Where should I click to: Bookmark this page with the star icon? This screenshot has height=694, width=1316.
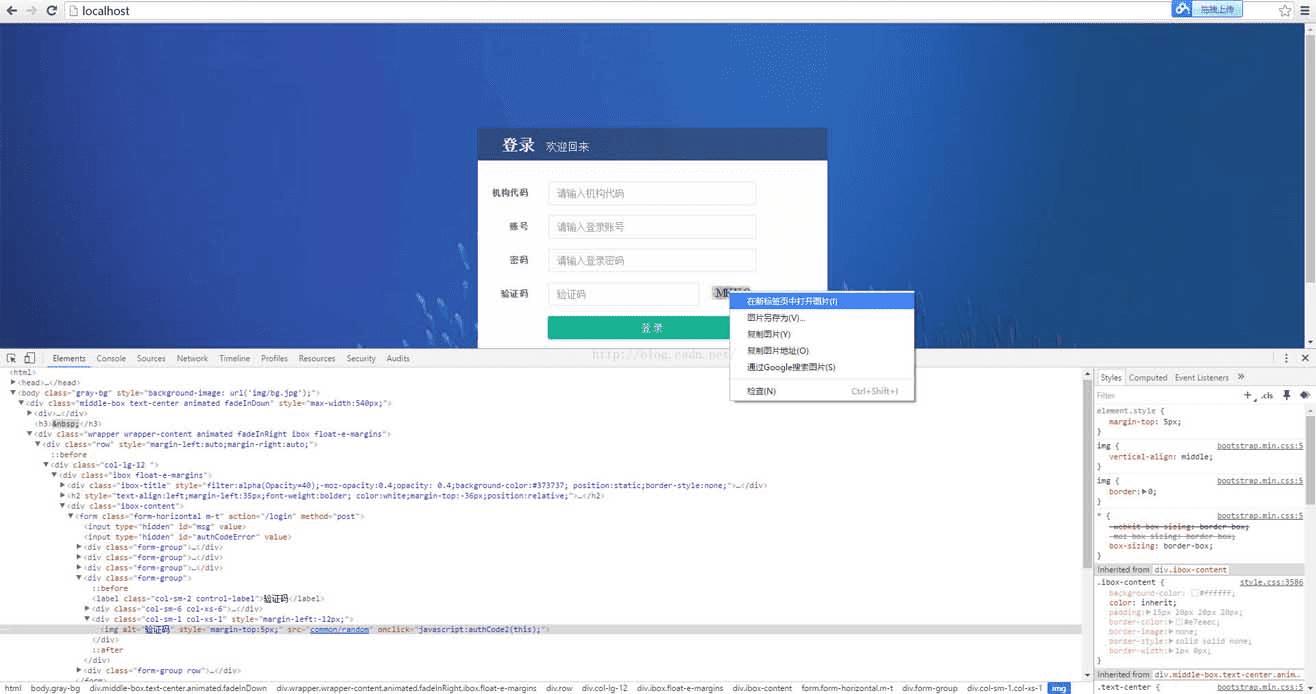coord(1285,10)
